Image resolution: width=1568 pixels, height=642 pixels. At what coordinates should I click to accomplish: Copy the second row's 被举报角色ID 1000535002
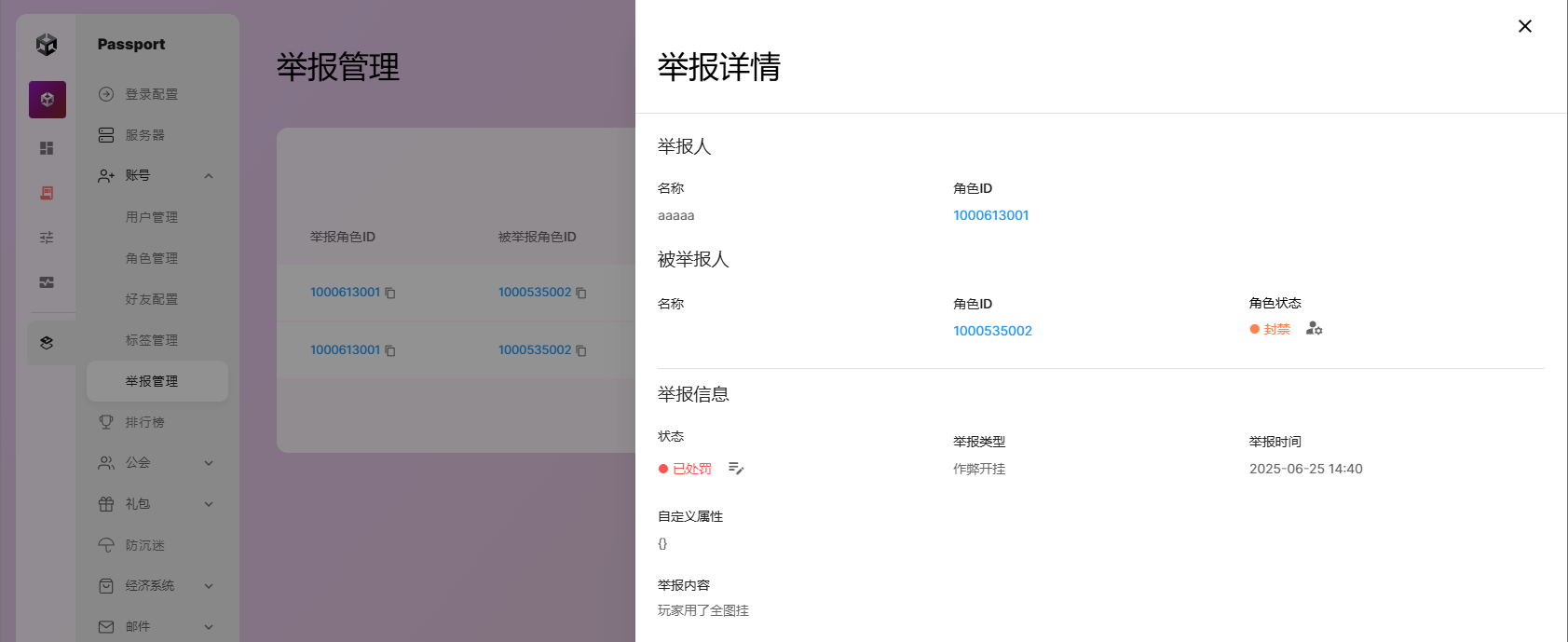[x=581, y=351]
